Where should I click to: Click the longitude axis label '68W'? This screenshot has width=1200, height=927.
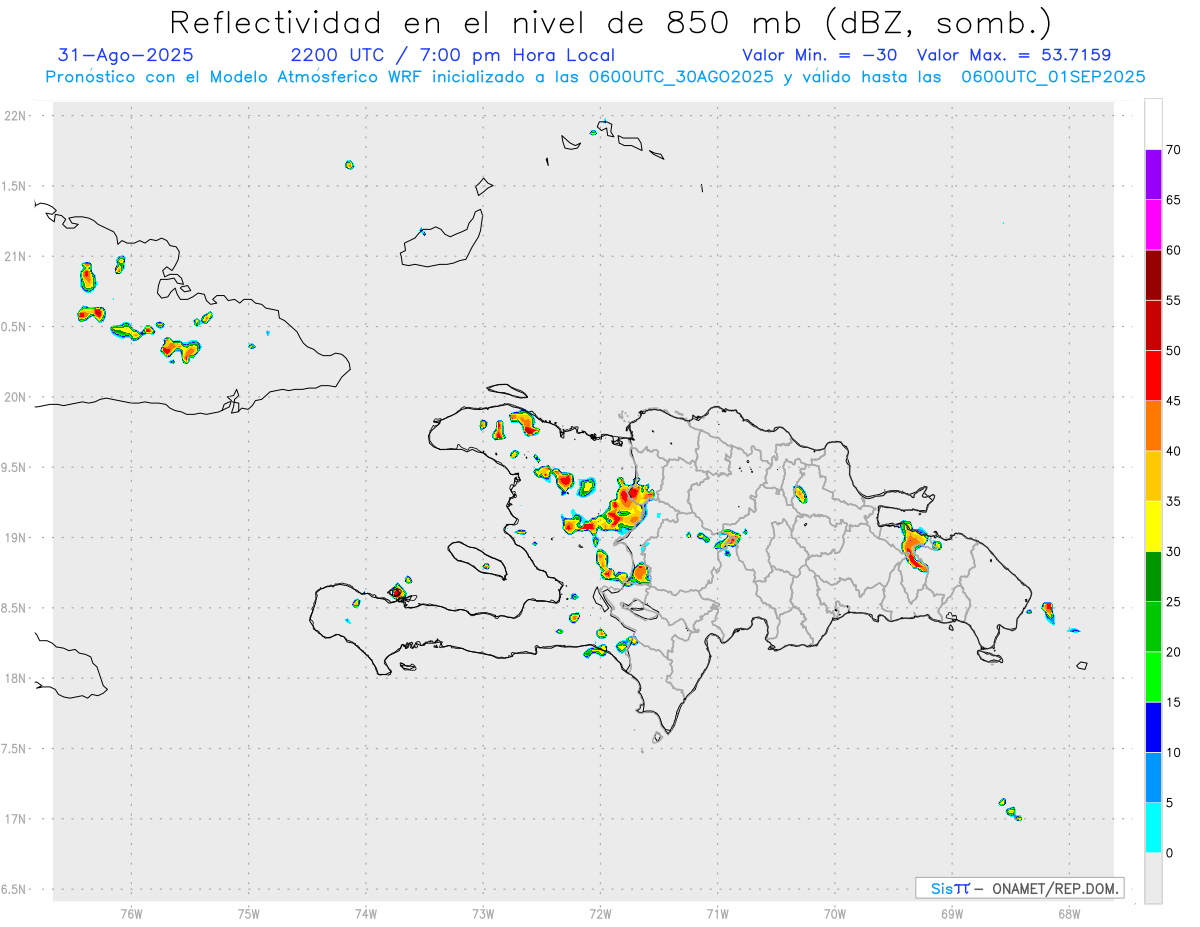tap(1069, 914)
